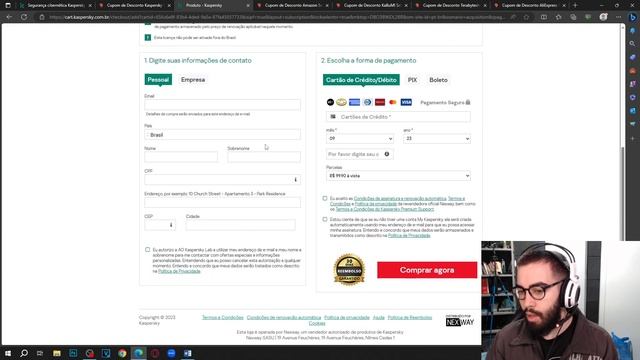Open the 'Cupom de Desconto Amazon' browser tab
640x360 pixels.
point(292,5)
